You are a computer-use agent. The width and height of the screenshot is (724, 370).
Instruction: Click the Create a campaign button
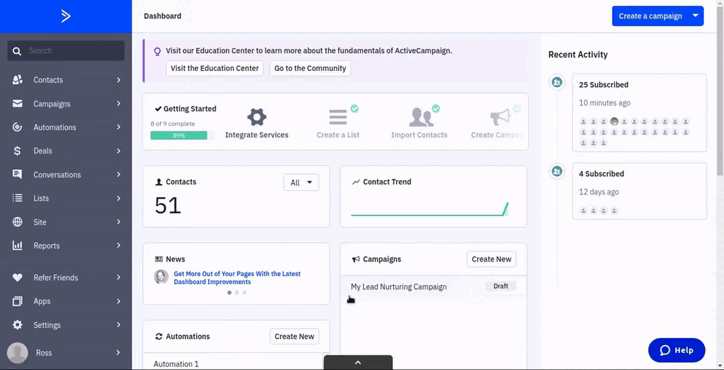[650, 16]
